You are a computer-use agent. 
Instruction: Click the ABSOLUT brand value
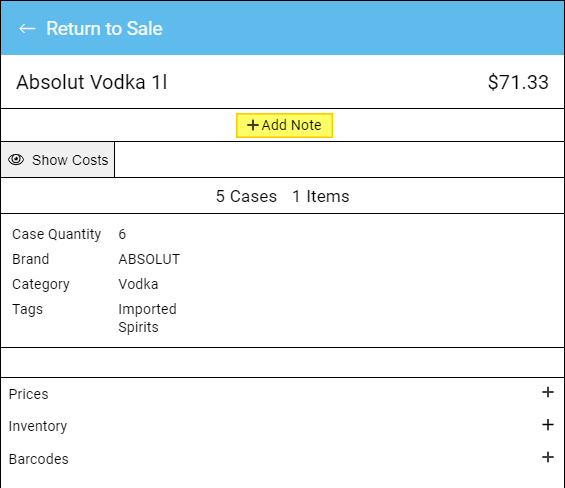click(149, 259)
